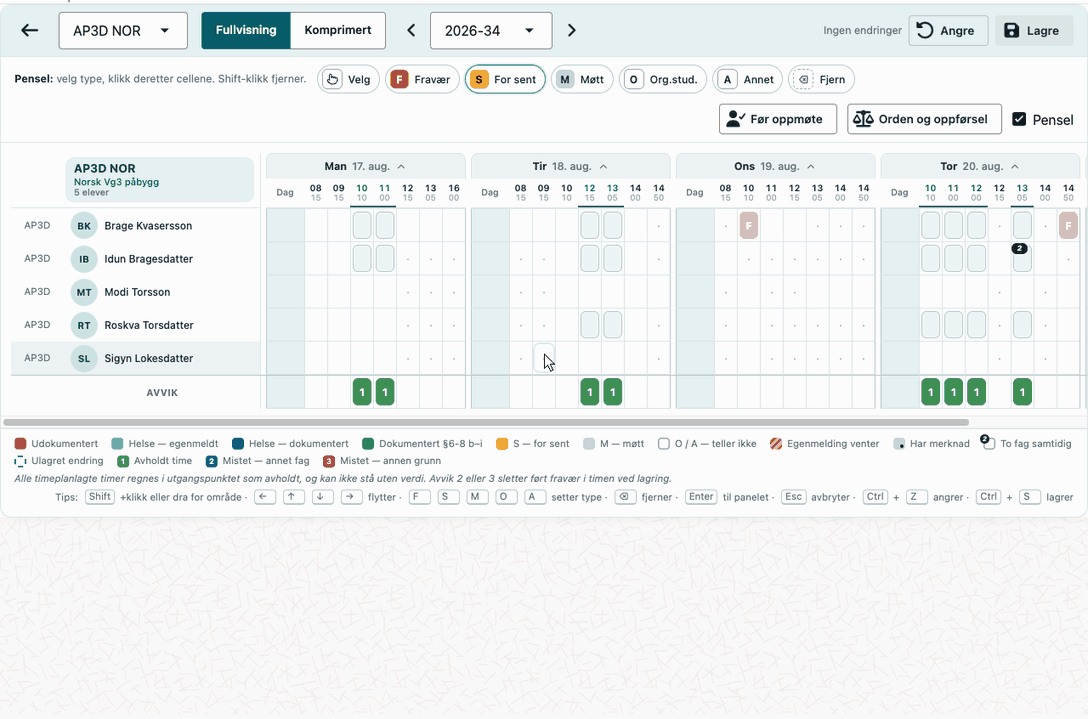Click the To fag samtidig legend icon
The height and width of the screenshot is (719, 1088).
click(988, 442)
